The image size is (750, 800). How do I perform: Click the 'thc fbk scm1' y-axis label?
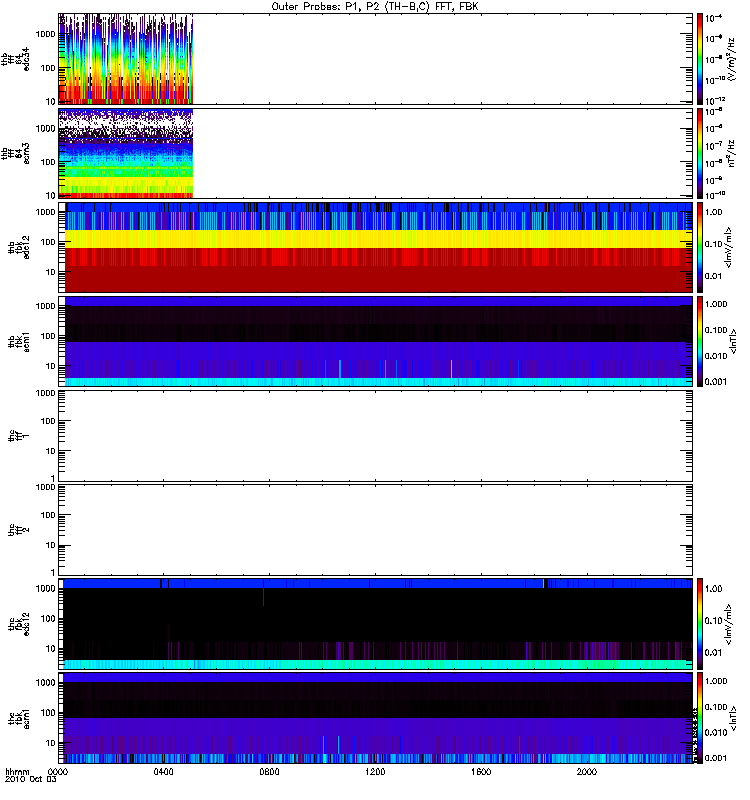pos(19,718)
